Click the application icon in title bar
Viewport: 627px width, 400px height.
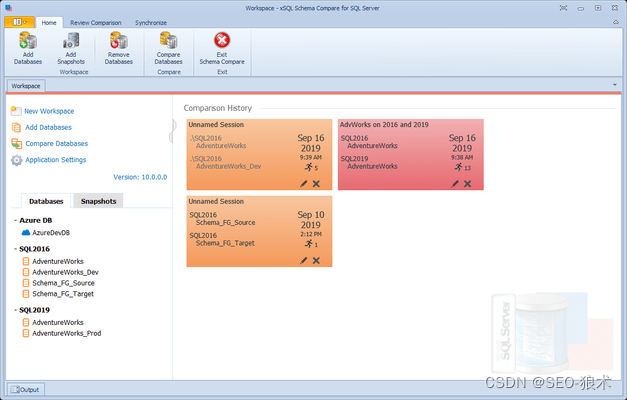(x=8, y=8)
